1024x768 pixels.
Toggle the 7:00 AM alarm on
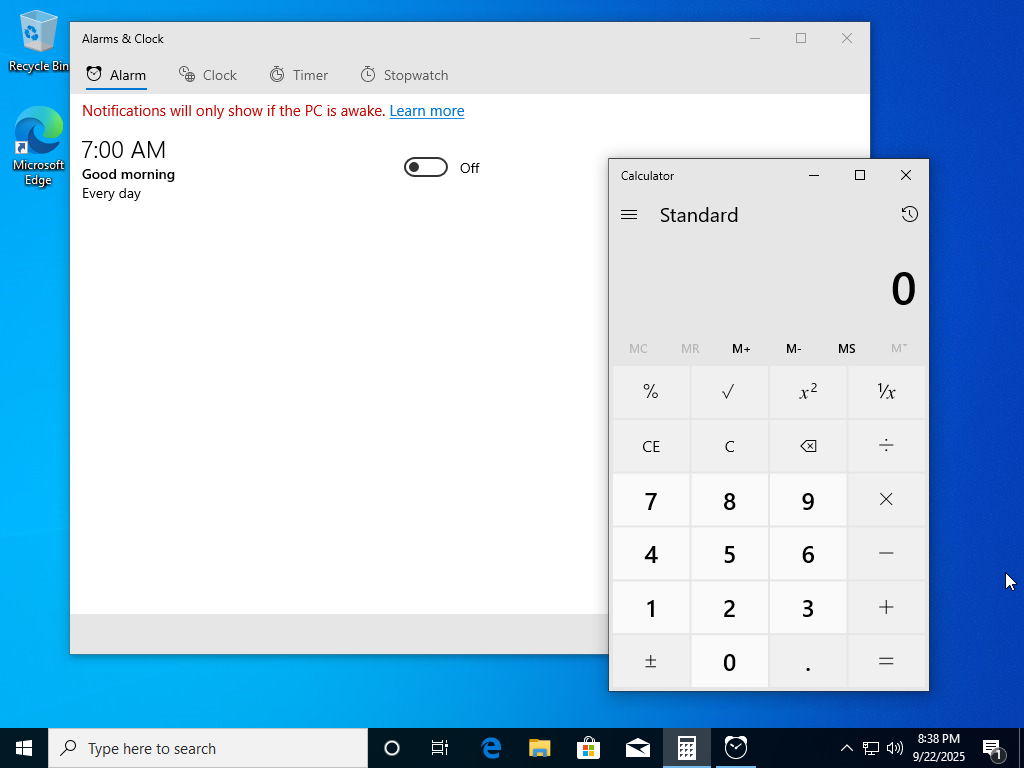(426, 168)
